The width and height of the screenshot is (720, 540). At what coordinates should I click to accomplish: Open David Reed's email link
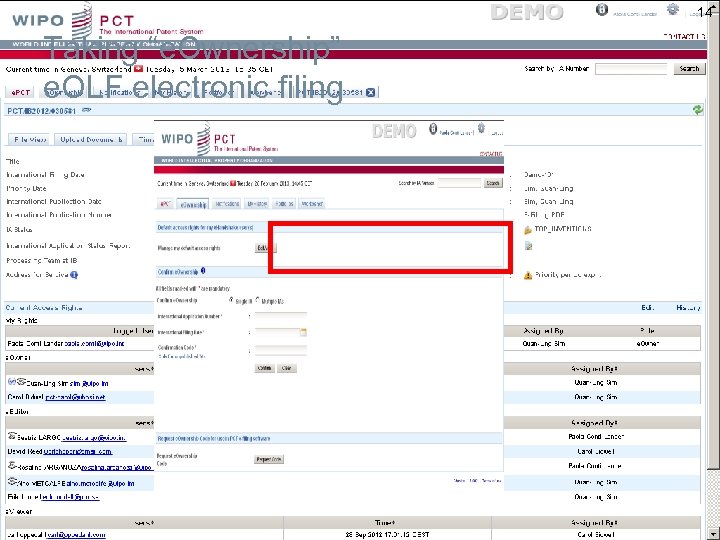pos(78,451)
